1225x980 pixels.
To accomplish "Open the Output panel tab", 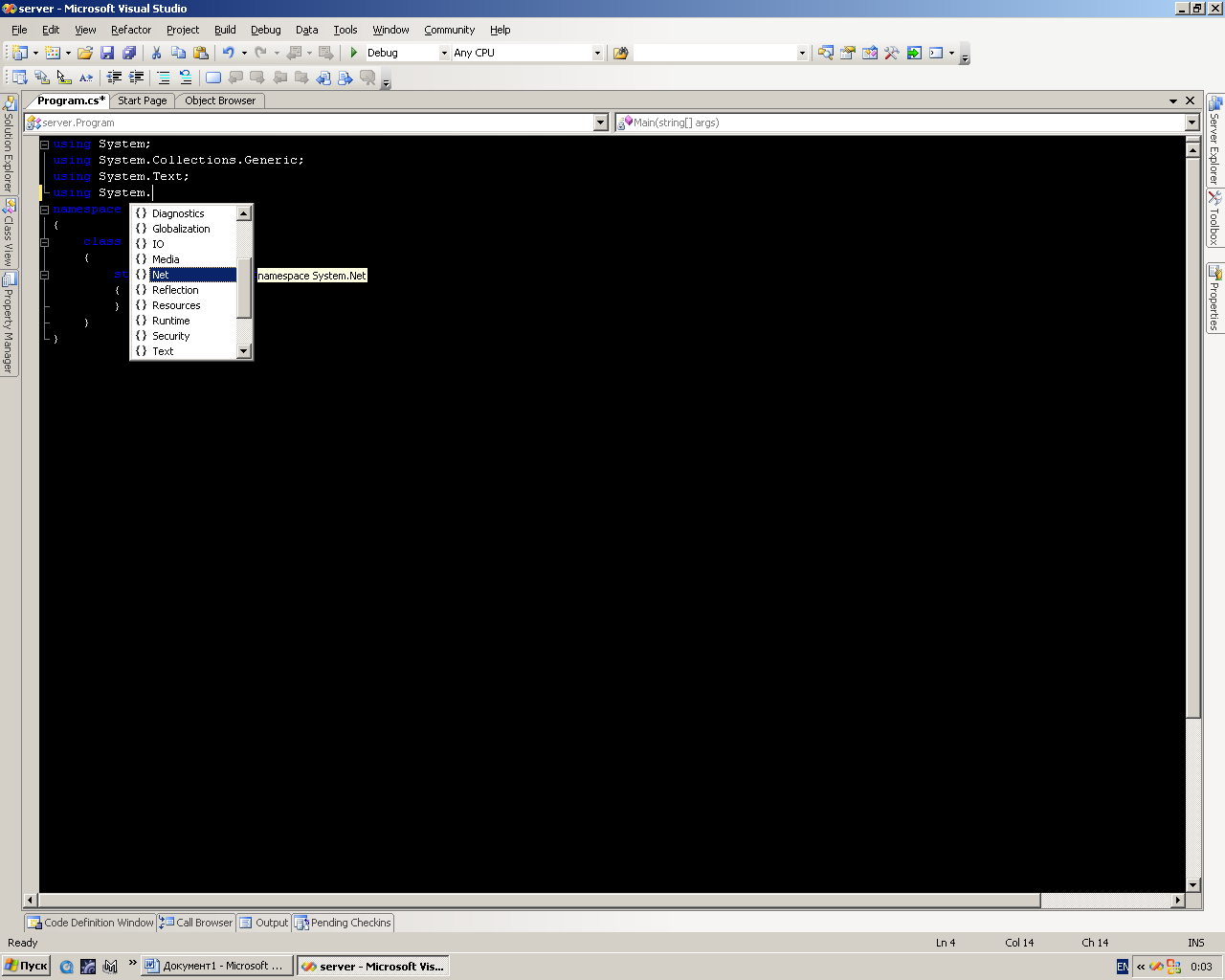I will click(x=264, y=923).
